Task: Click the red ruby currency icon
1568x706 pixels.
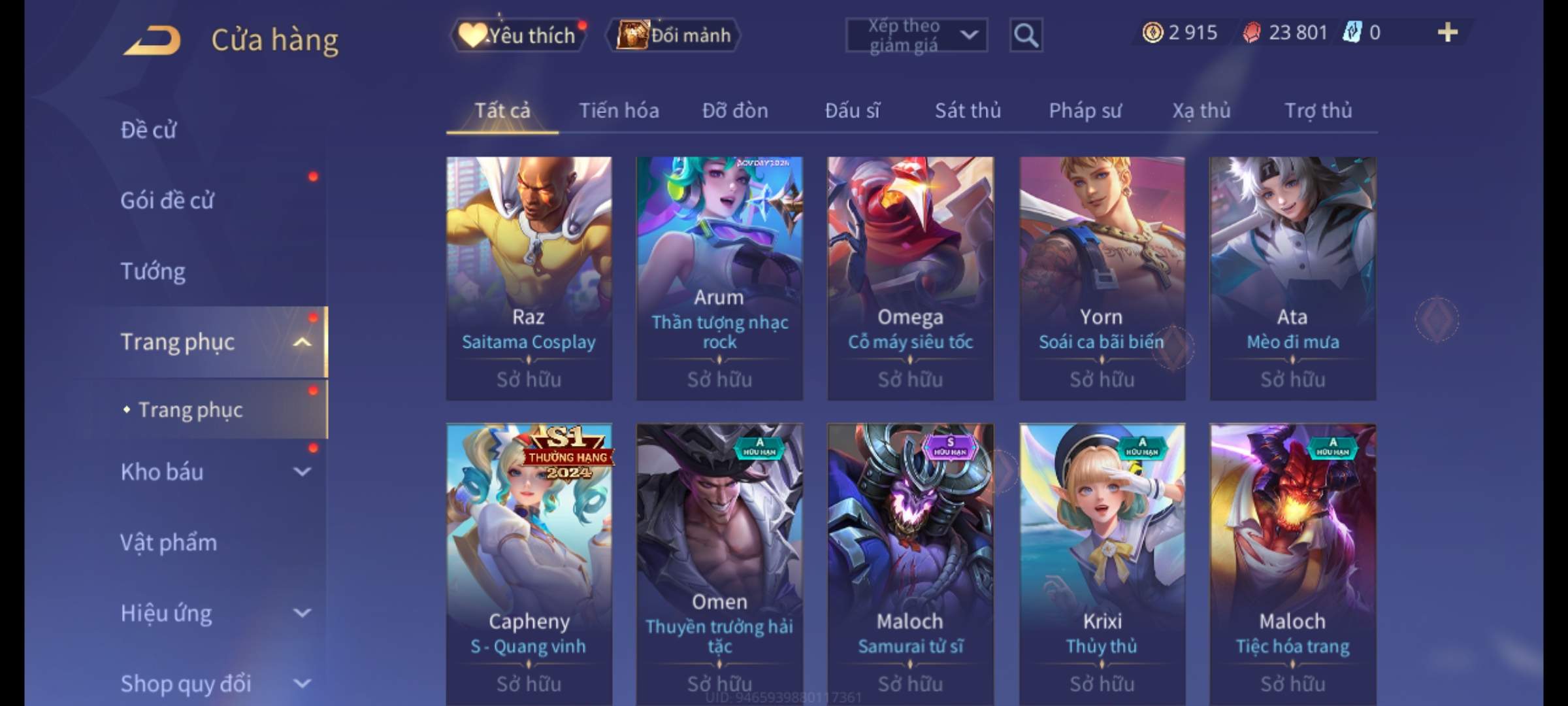Action: [1251, 32]
